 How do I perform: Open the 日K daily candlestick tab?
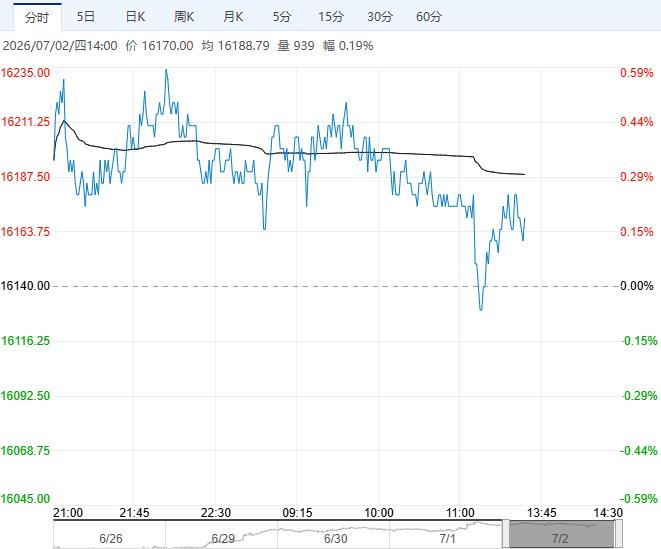[135, 17]
